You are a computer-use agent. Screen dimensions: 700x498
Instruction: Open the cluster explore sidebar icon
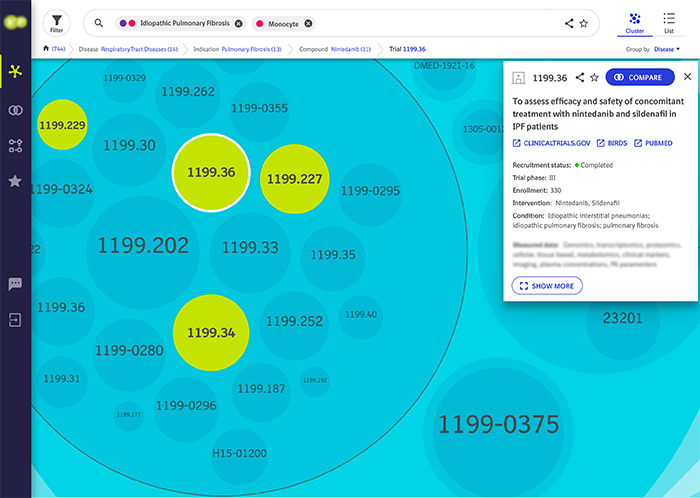[15, 71]
